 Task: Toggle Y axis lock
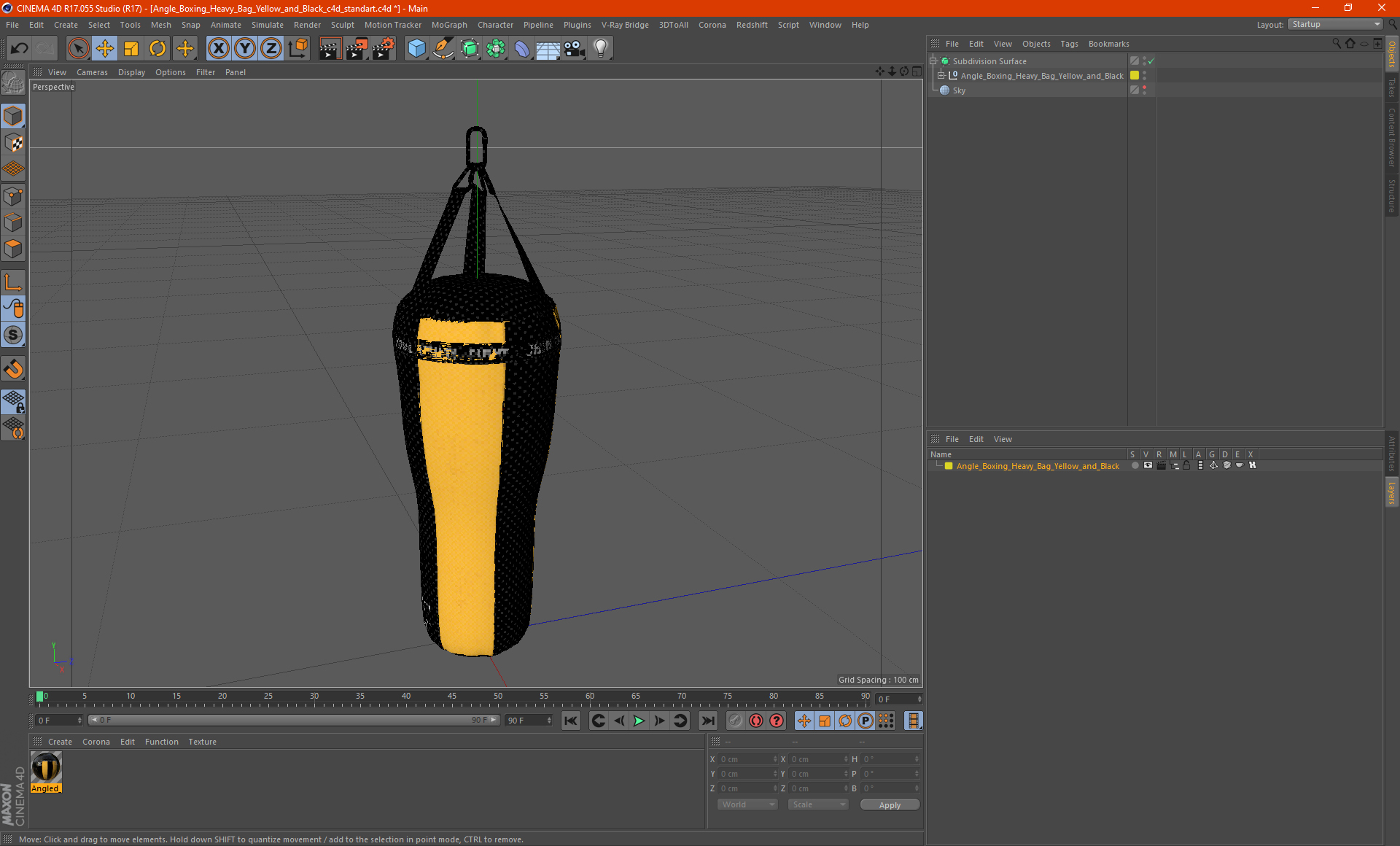click(x=245, y=49)
